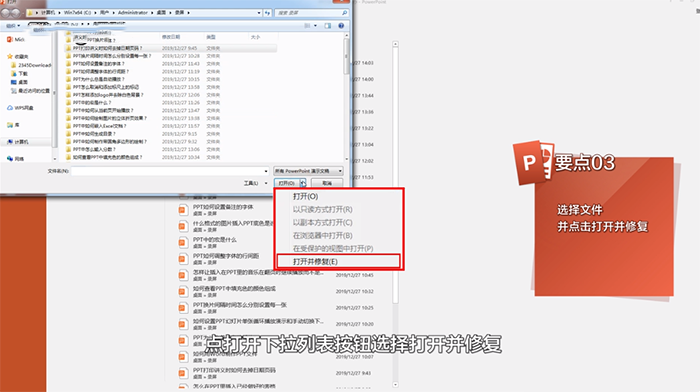700x392 pixels.
Task: Select folder PPT中如何从当前页开始播放？
Action: [x=103, y=110]
